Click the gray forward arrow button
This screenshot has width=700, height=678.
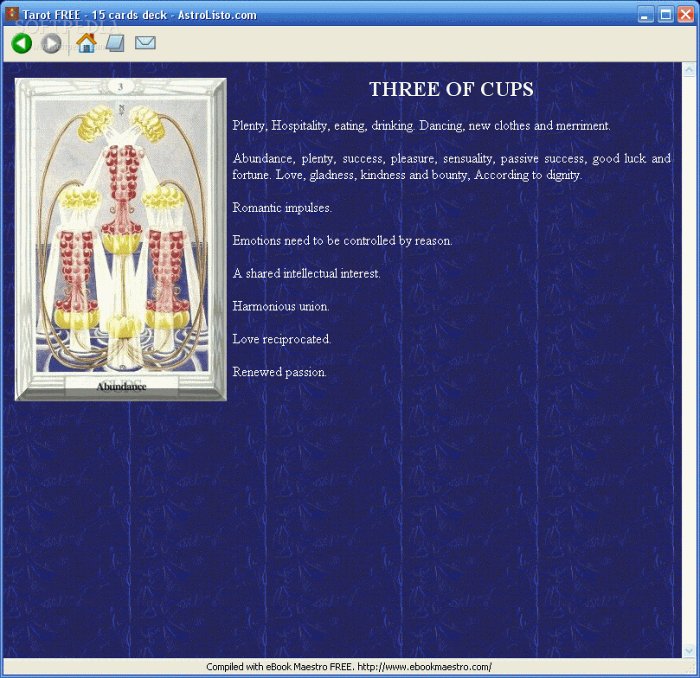coord(51,43)
